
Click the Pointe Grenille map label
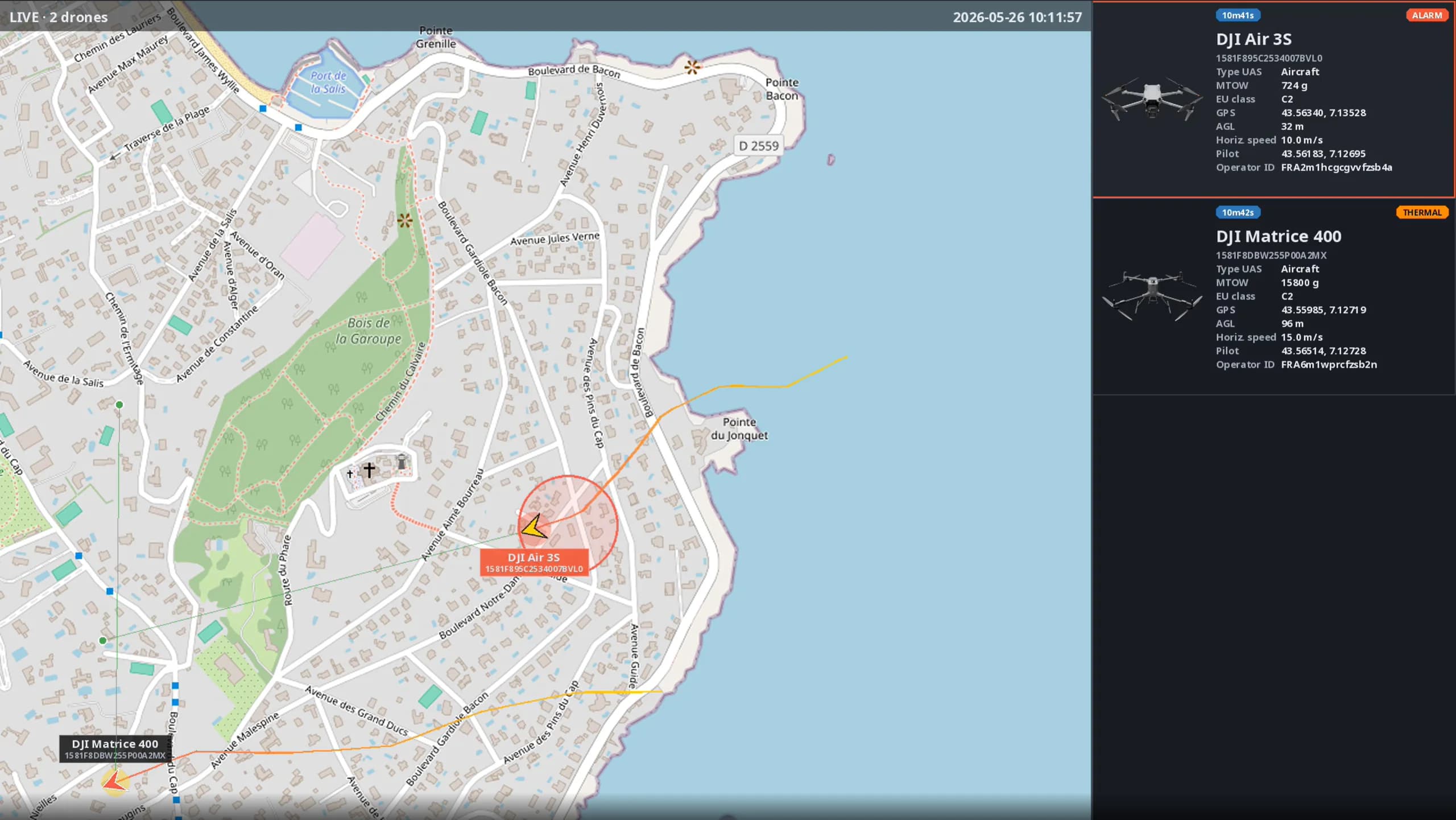(436, 37)
